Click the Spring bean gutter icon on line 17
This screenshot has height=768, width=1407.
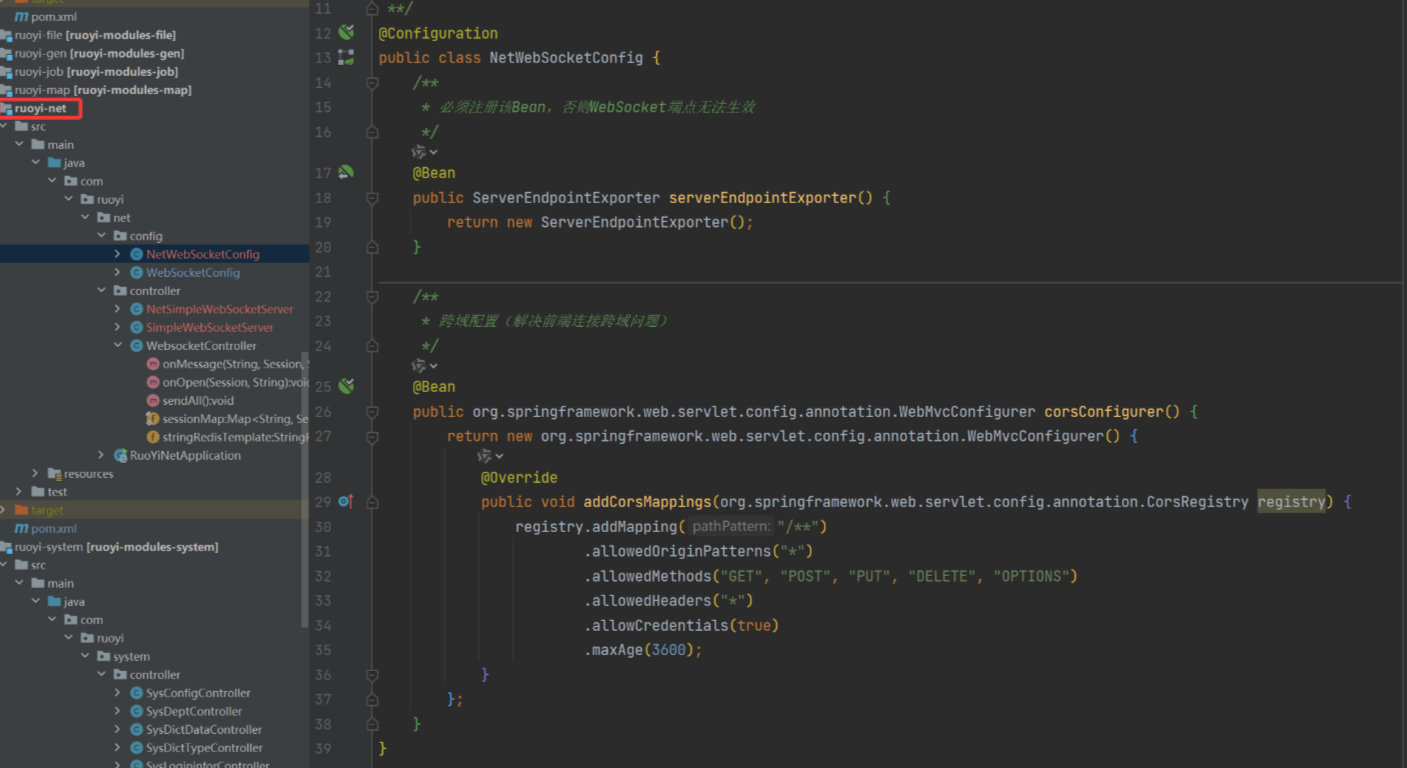coord(346,173)
